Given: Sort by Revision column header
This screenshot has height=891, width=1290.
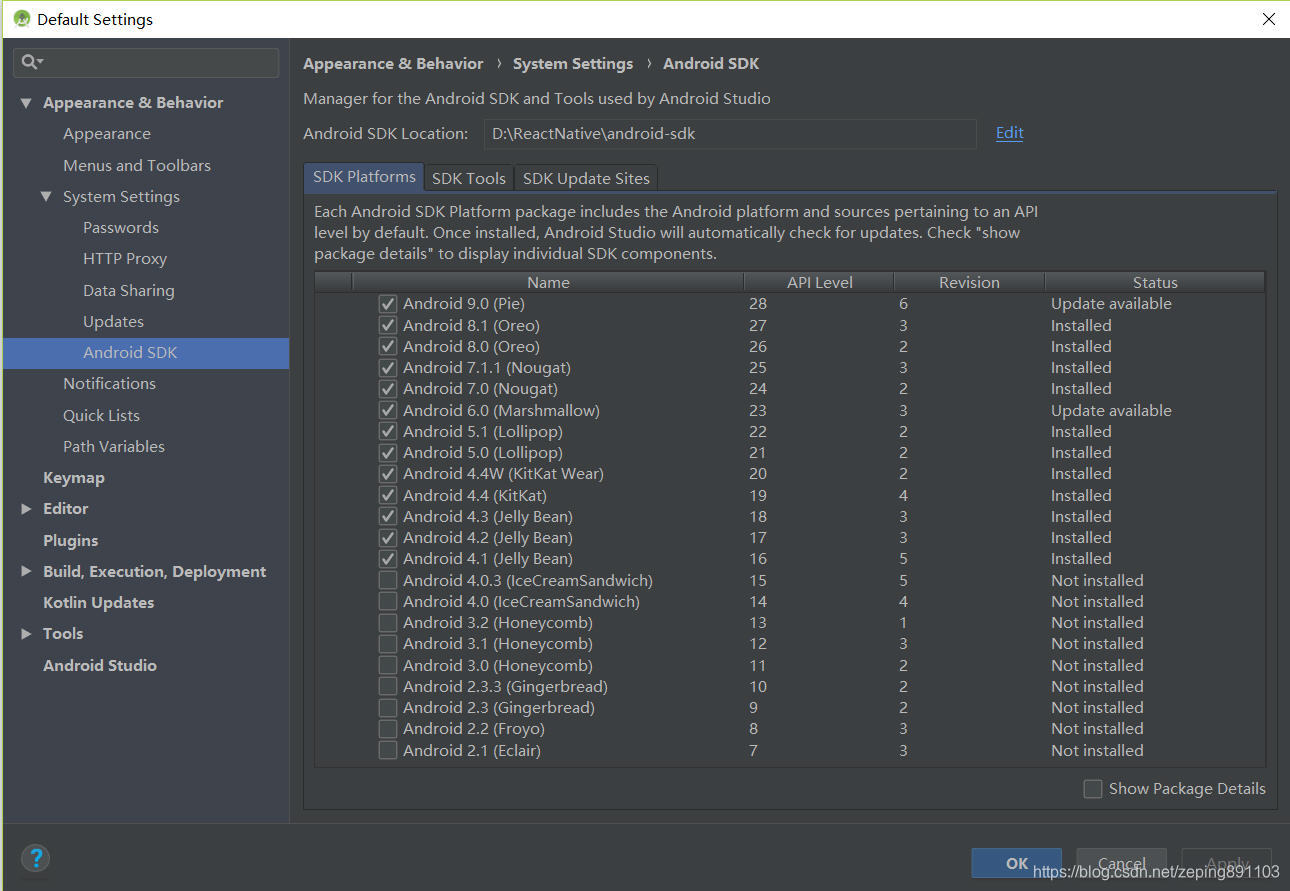Looking at the screenshot, I should [969, 283].
